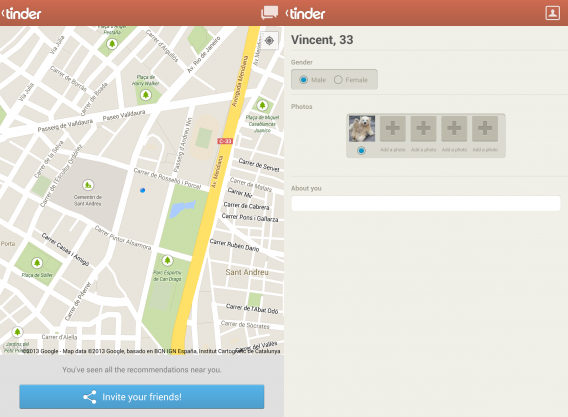Click the Av. Rio de Janeiro label
This screenshot has height=417, width=568.
click(x=204, y=55)
